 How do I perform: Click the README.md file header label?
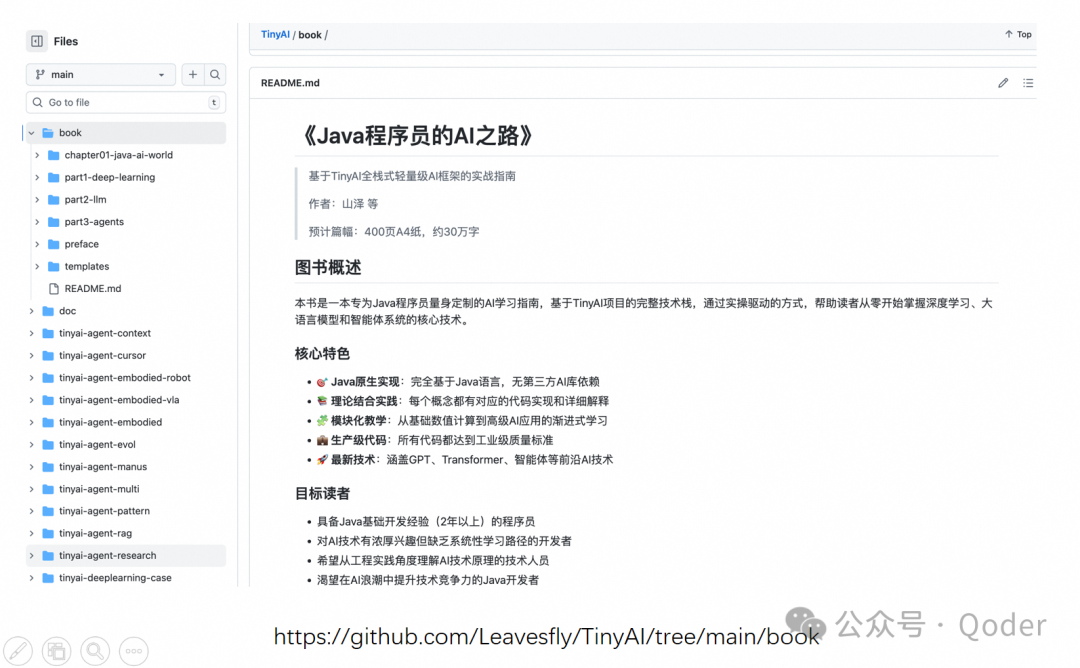[290, 83]
